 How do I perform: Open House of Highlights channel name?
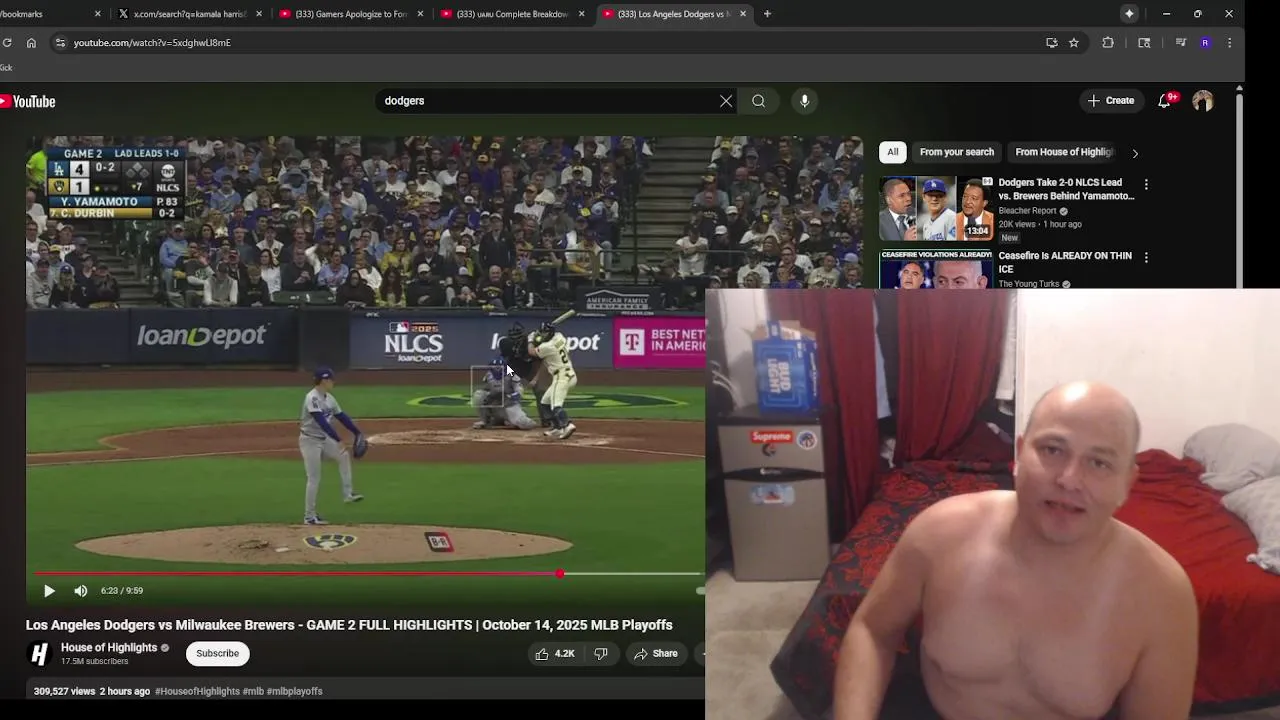click(x=109, y=648)
